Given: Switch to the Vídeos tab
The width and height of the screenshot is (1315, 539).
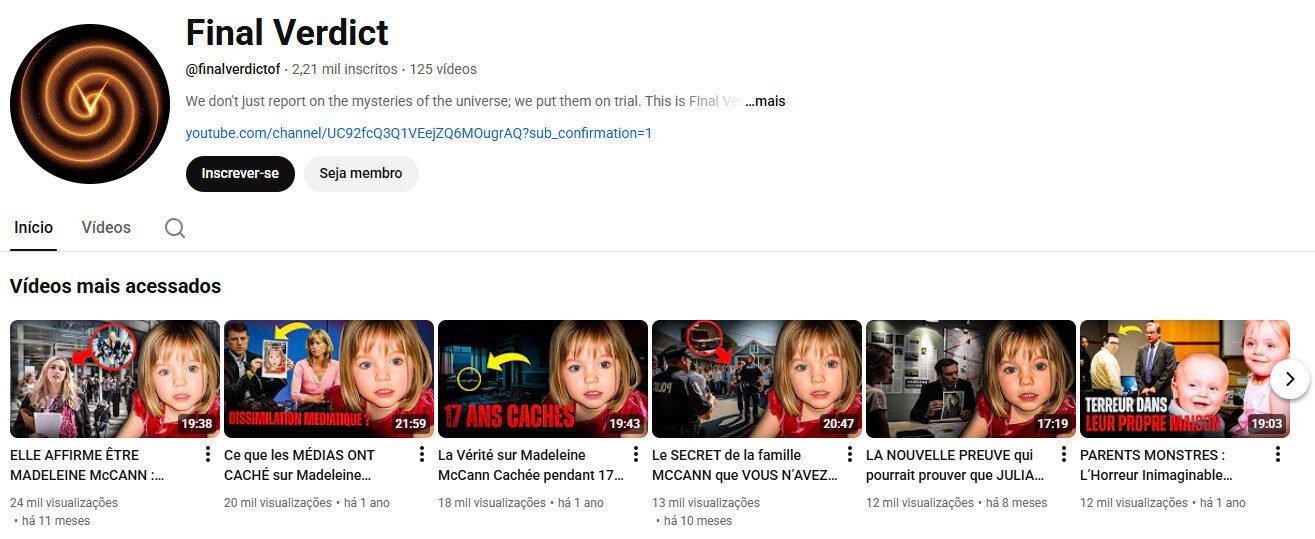Looking at the screenshot, I should coord(106,228).
